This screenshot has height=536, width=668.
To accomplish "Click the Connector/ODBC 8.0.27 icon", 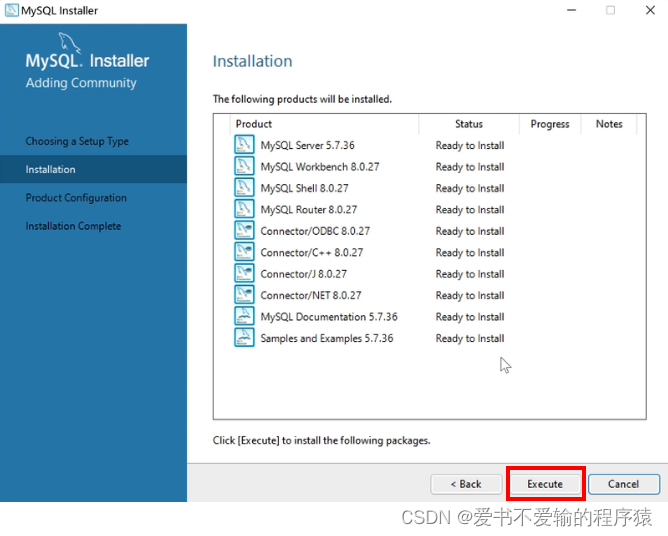I will click(244, 231).
